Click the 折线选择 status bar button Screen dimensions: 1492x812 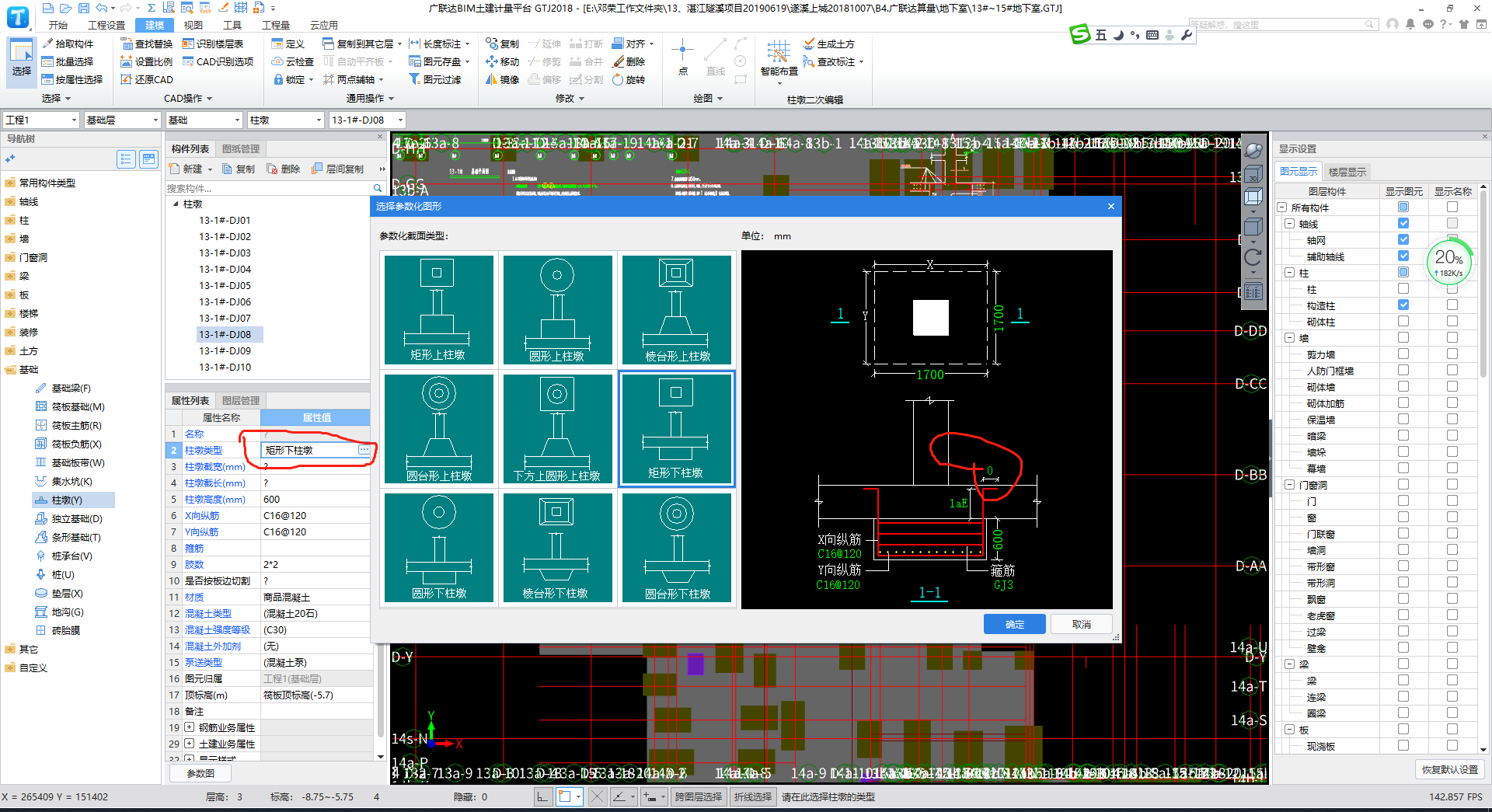click(x=752, y=796)
